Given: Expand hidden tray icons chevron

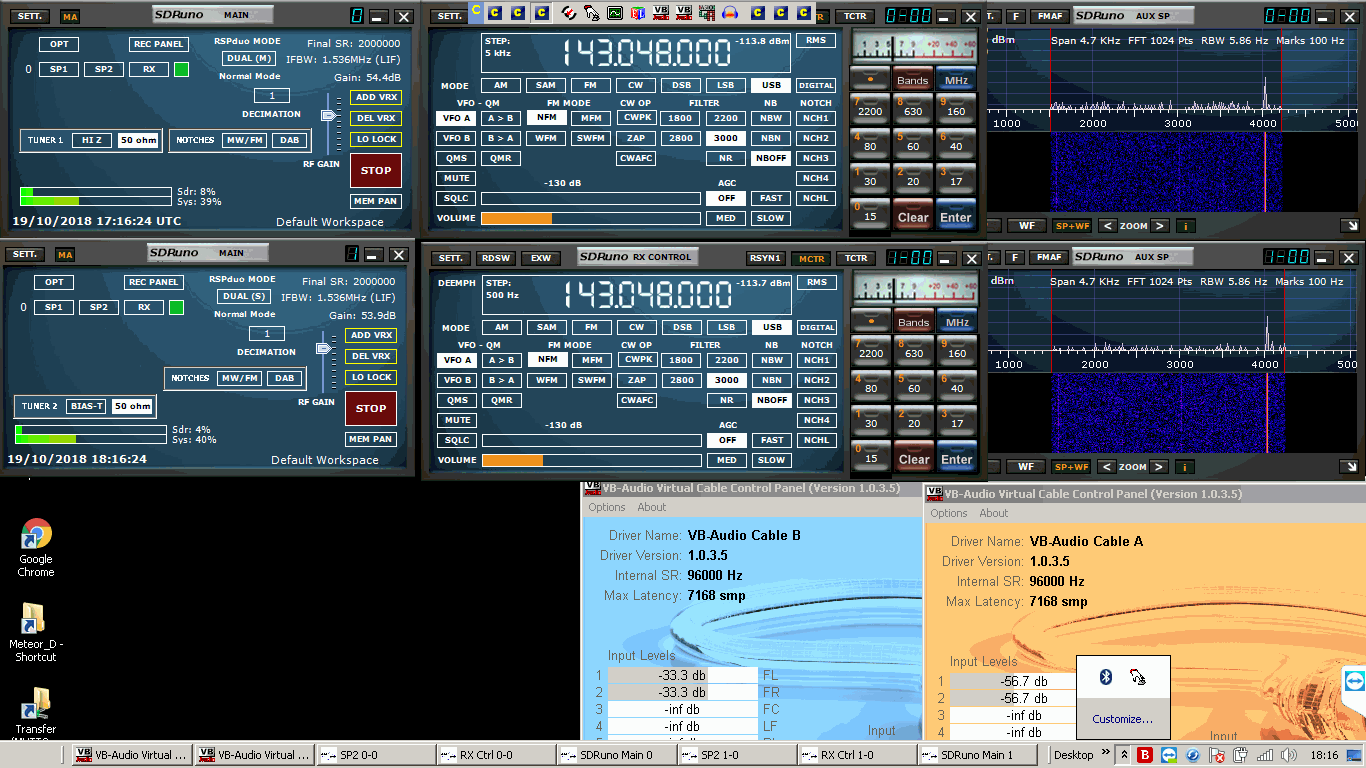Looking at the screenshot, I should [1124, 755].
